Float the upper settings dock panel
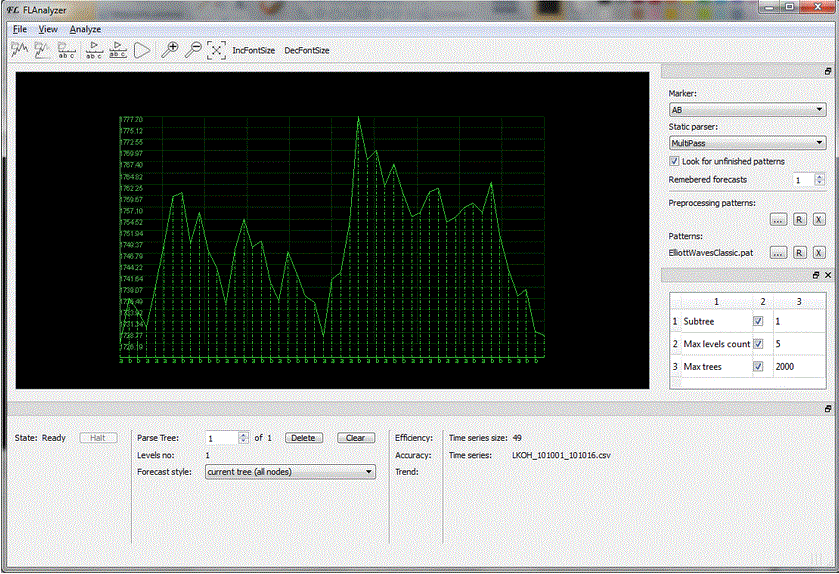Screen dimensions: 839x574 click(828, 71)
